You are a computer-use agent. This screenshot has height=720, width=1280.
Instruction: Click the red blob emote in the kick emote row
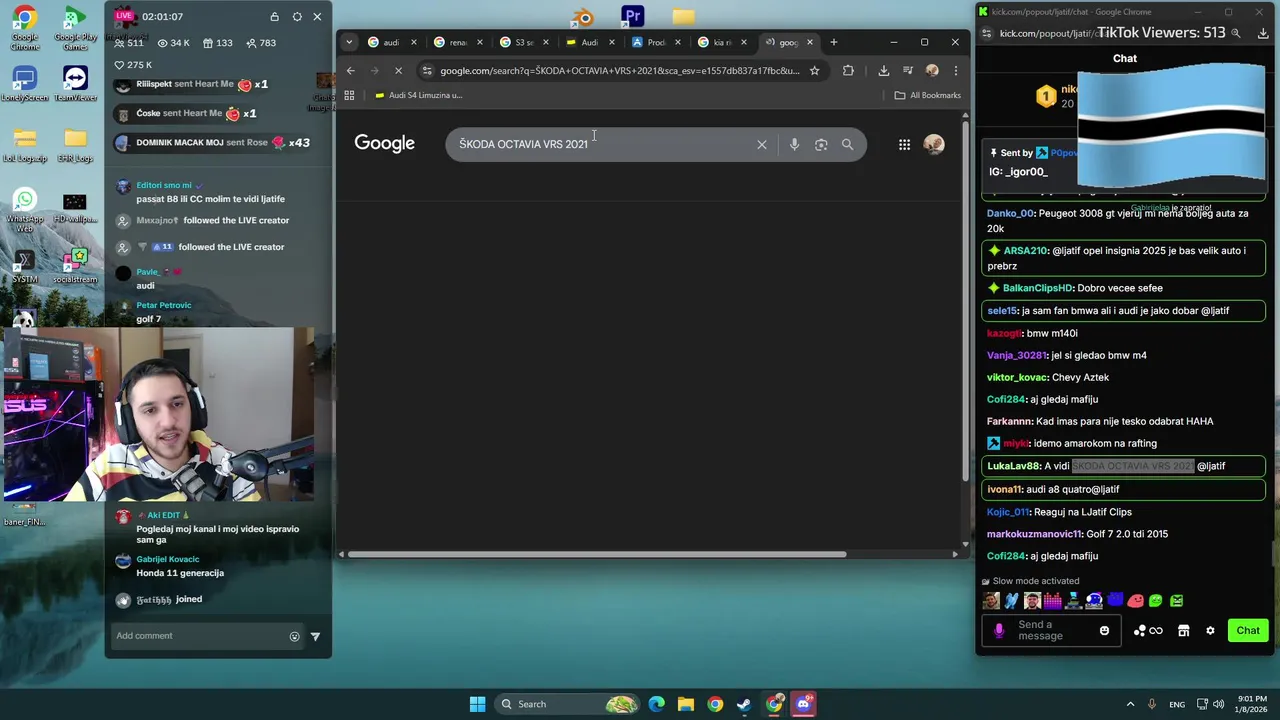pos(1135,601)
